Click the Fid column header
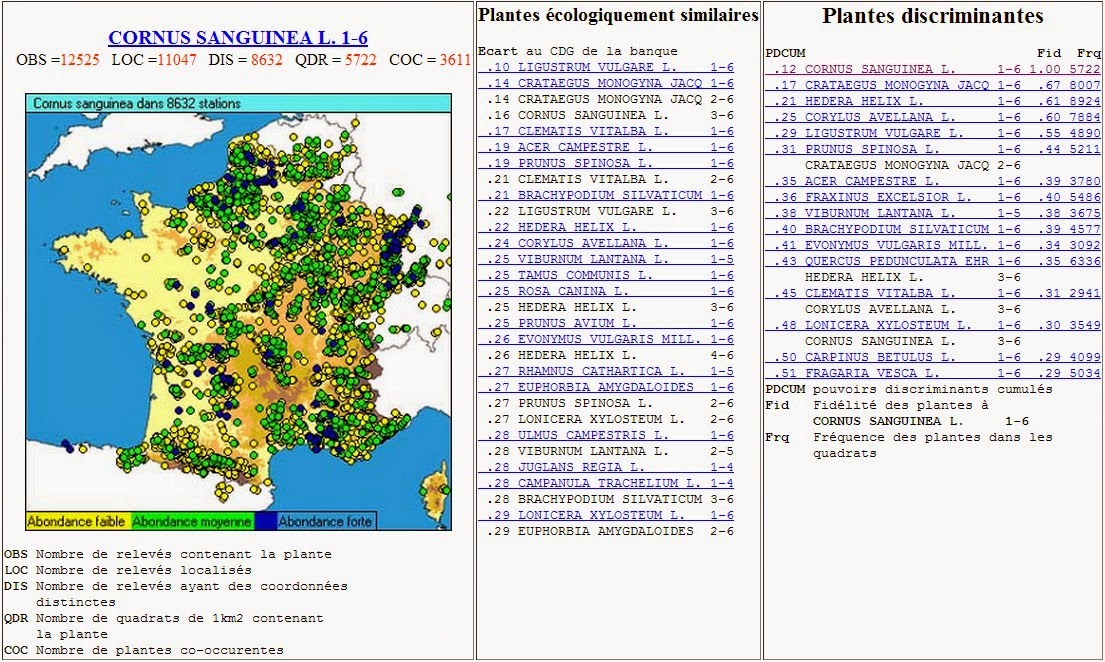 [x=1049, y=53]
